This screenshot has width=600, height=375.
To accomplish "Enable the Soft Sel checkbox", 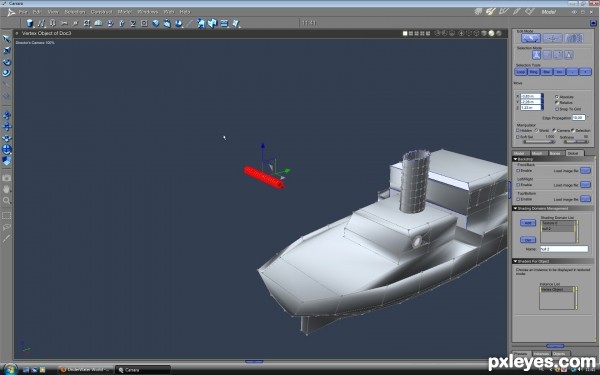I will tap(518, 137).
